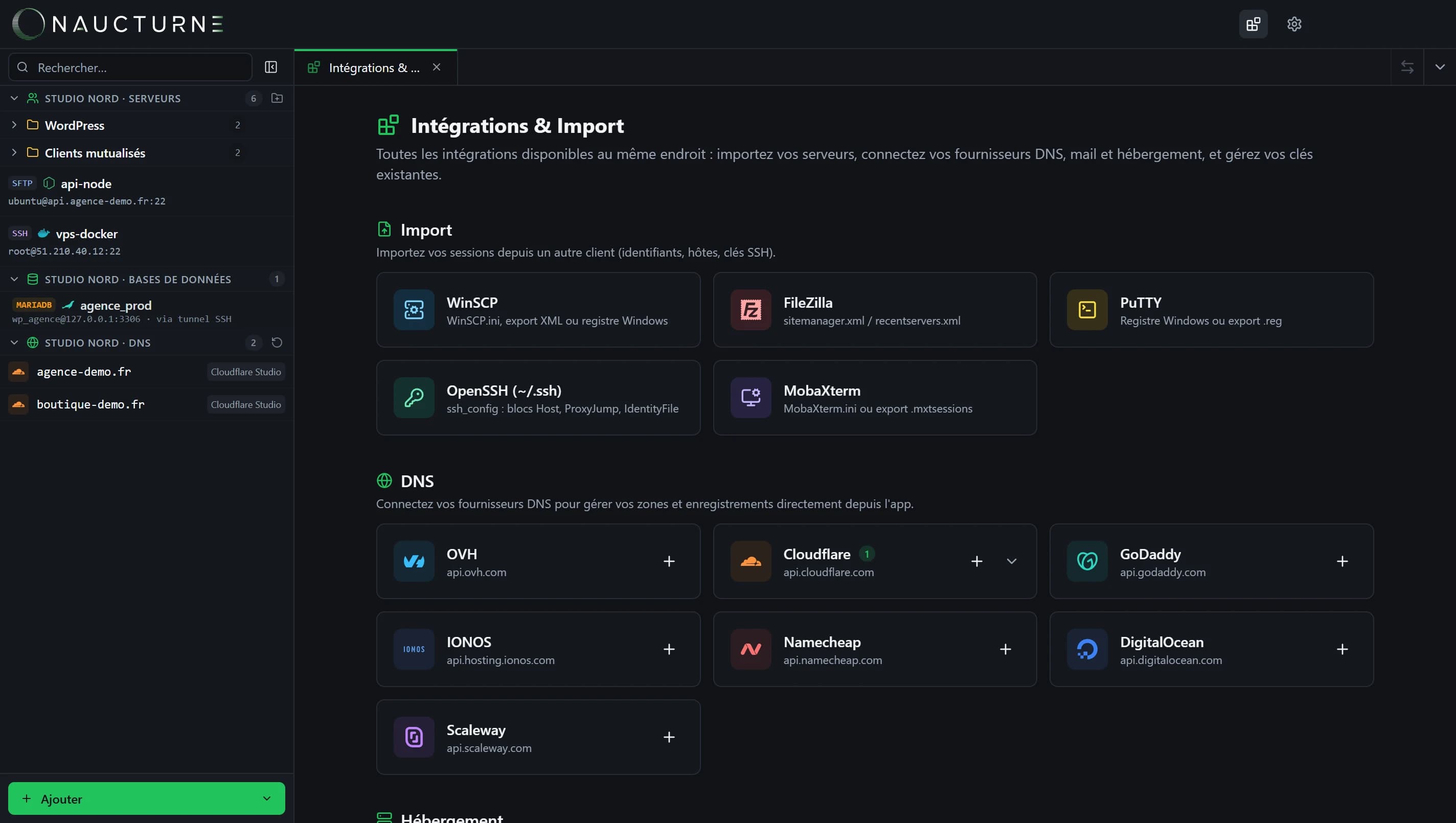Click the IONOS provider logo
Viewport: 1456px width, 823px height.
pyautogui.click(x=414, y=650)
